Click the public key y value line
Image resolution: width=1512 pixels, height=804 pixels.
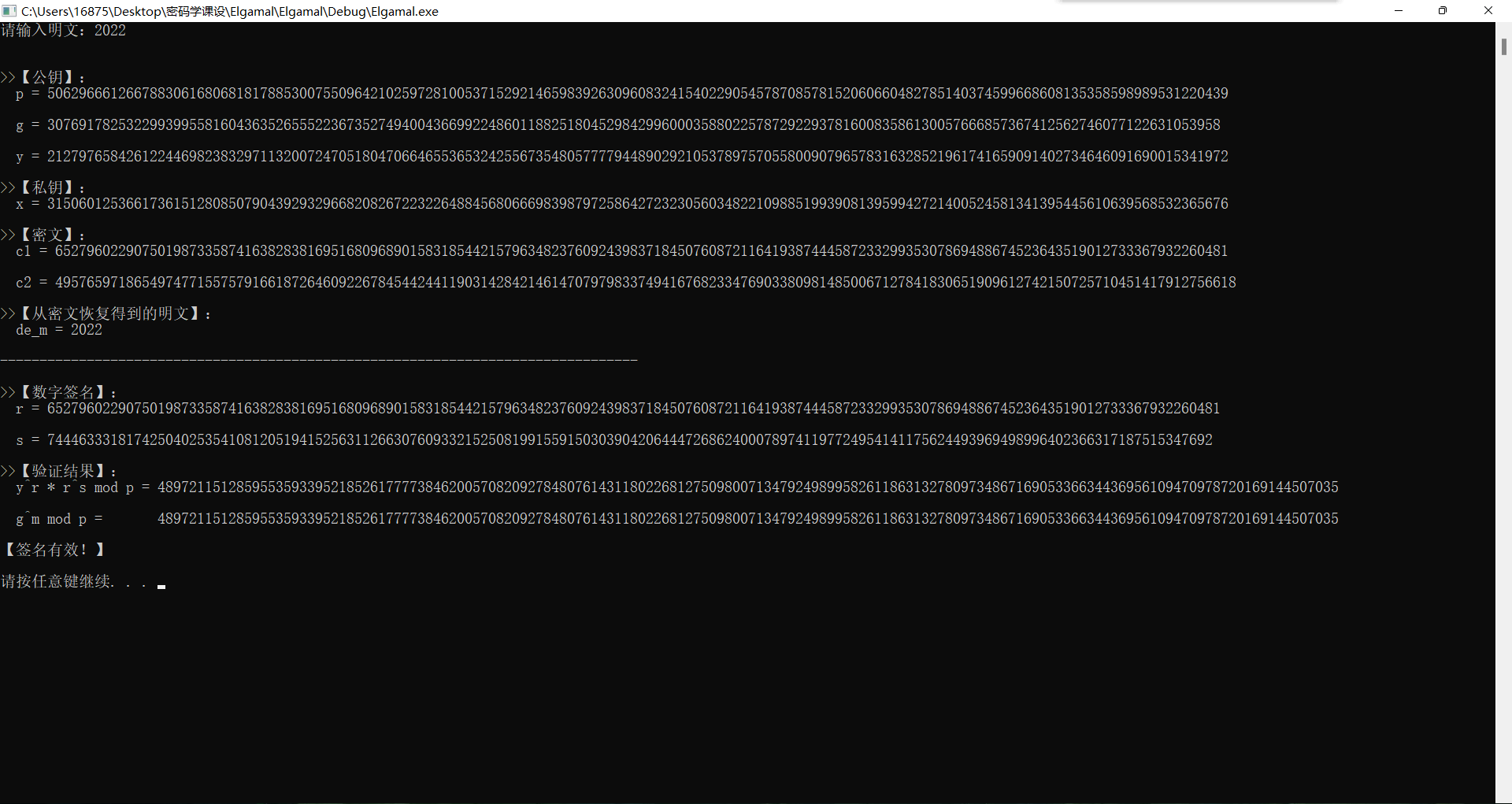622,156
